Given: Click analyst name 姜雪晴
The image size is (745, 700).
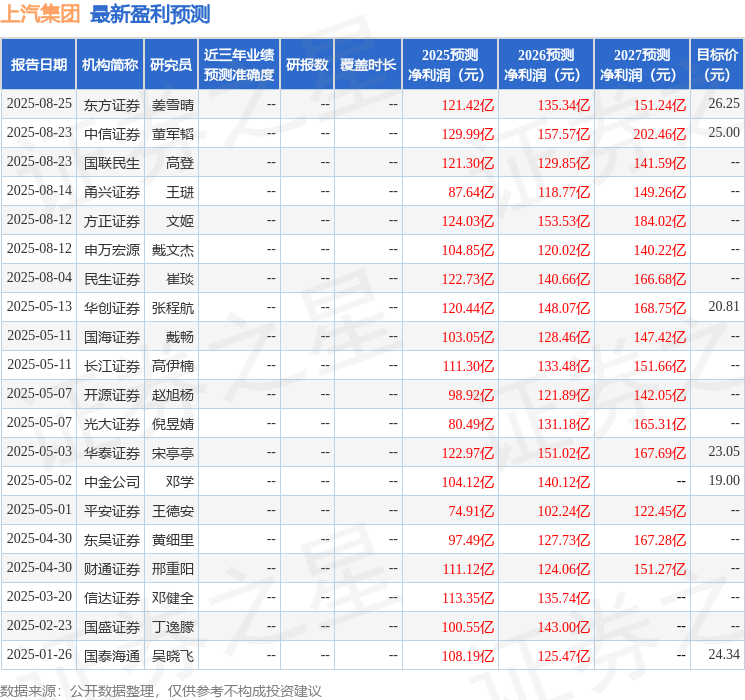Looking at the screenshot, I should point(173,105).
